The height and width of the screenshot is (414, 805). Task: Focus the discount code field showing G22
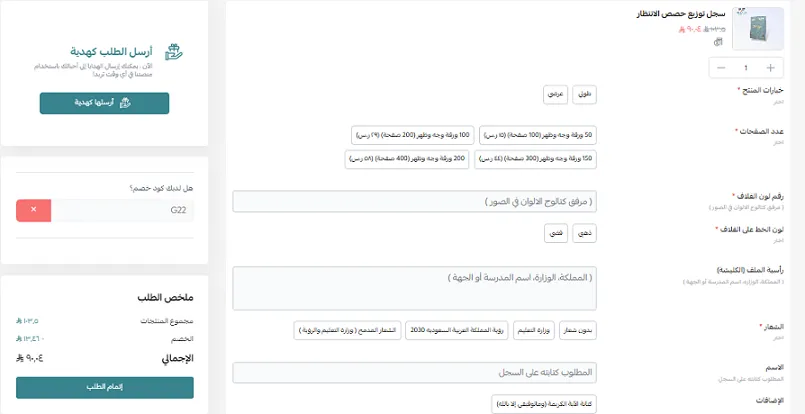click(122, 210)
